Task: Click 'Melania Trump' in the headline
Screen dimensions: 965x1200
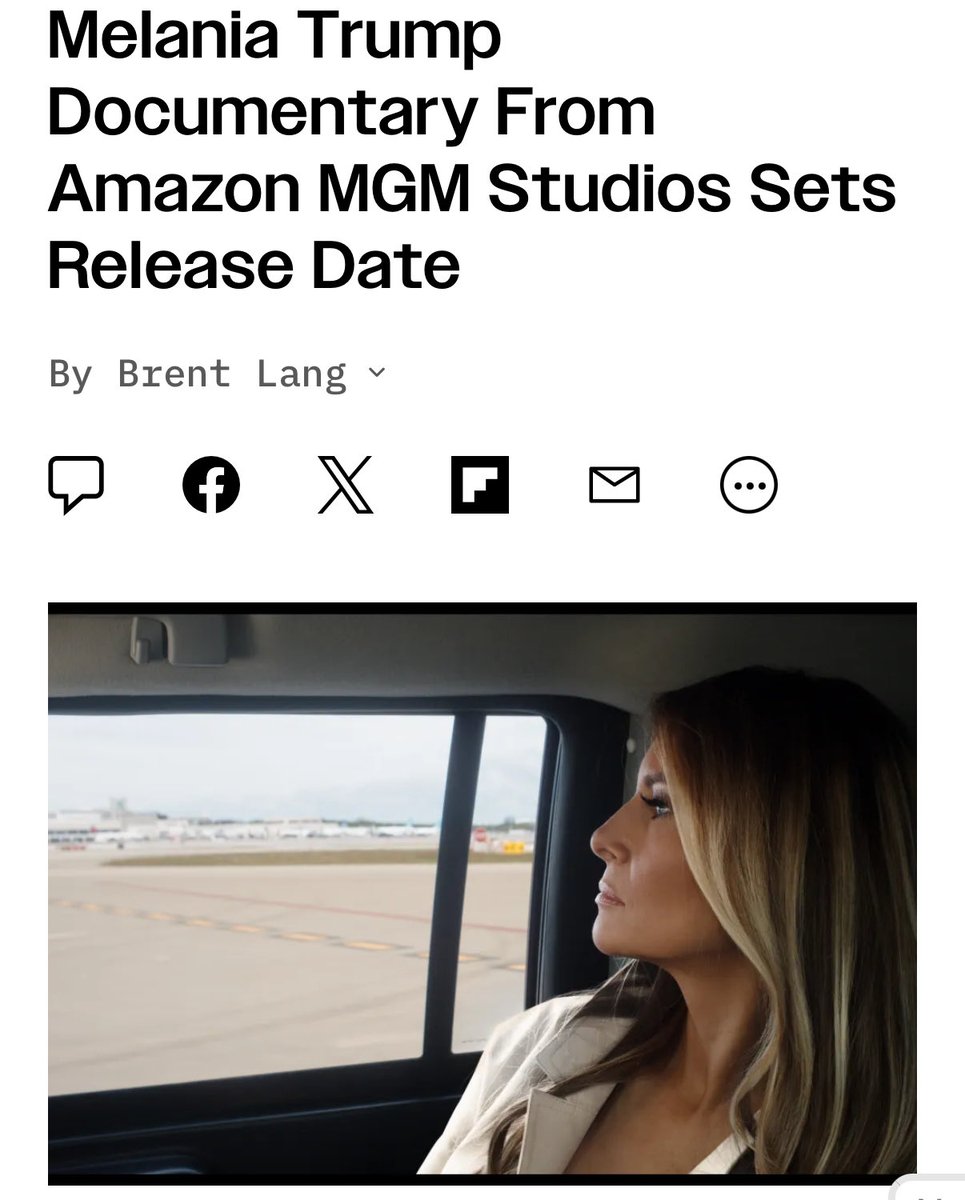Action: [x=274, y=38]
